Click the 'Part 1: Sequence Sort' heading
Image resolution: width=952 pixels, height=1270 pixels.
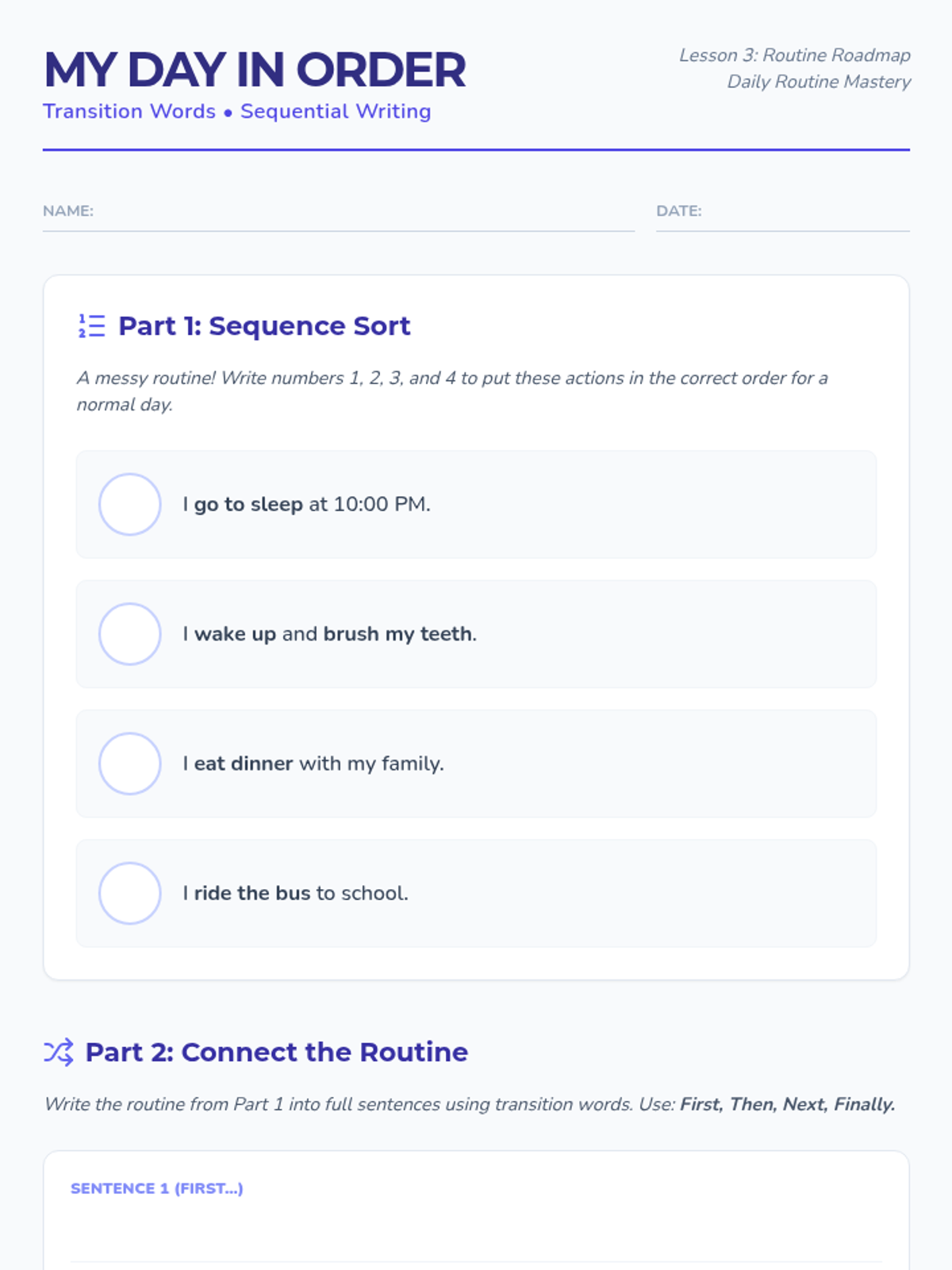pyautogui.click(x=264, y=325)
